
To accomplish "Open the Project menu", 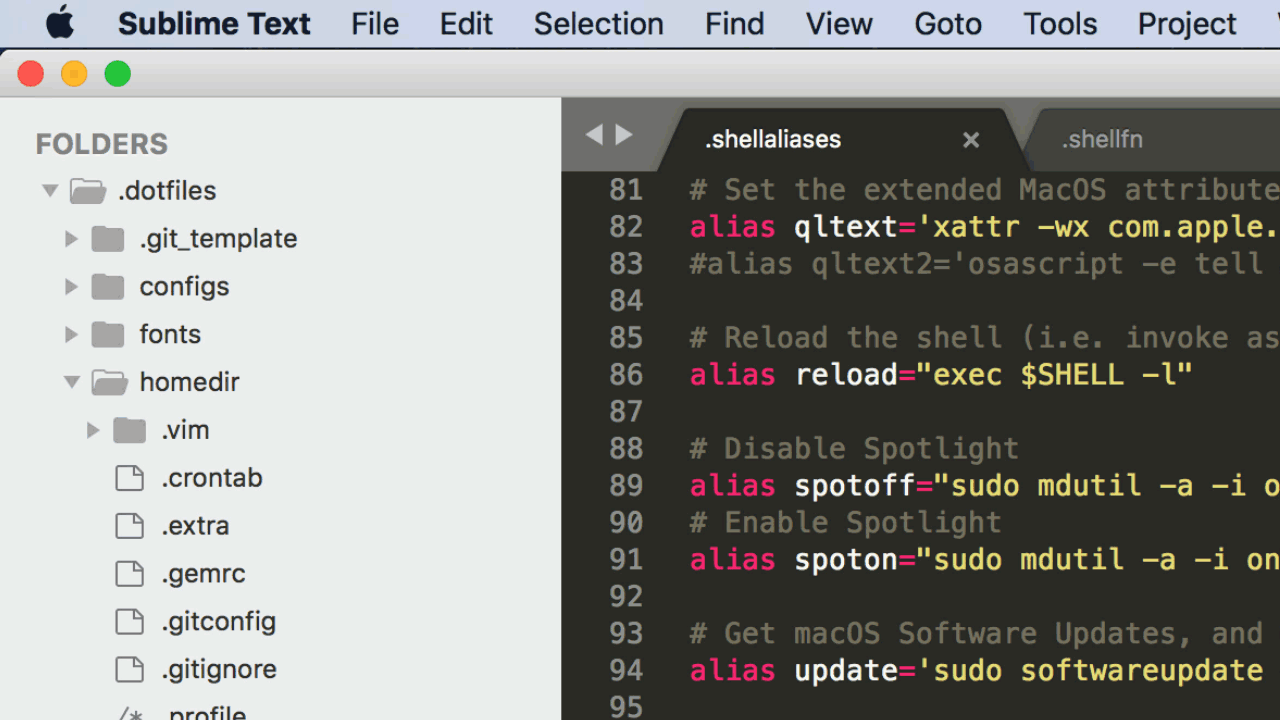I will click(x=1187, y=23).
